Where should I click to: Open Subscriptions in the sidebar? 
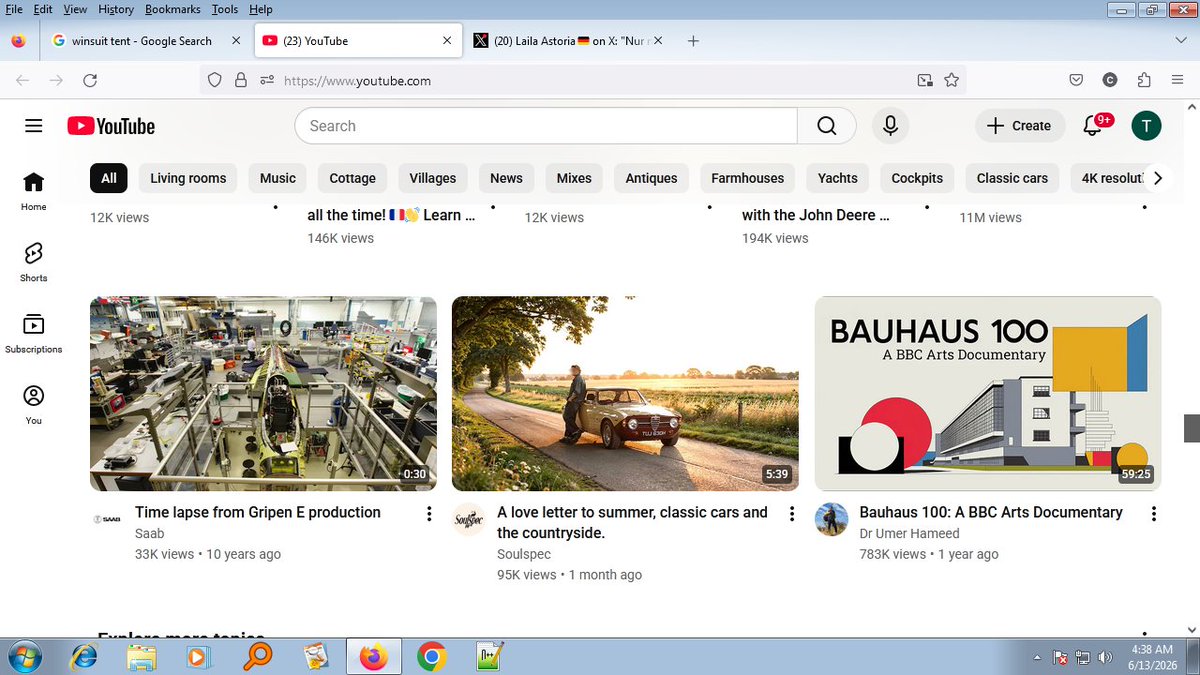[x=34, y=334]
